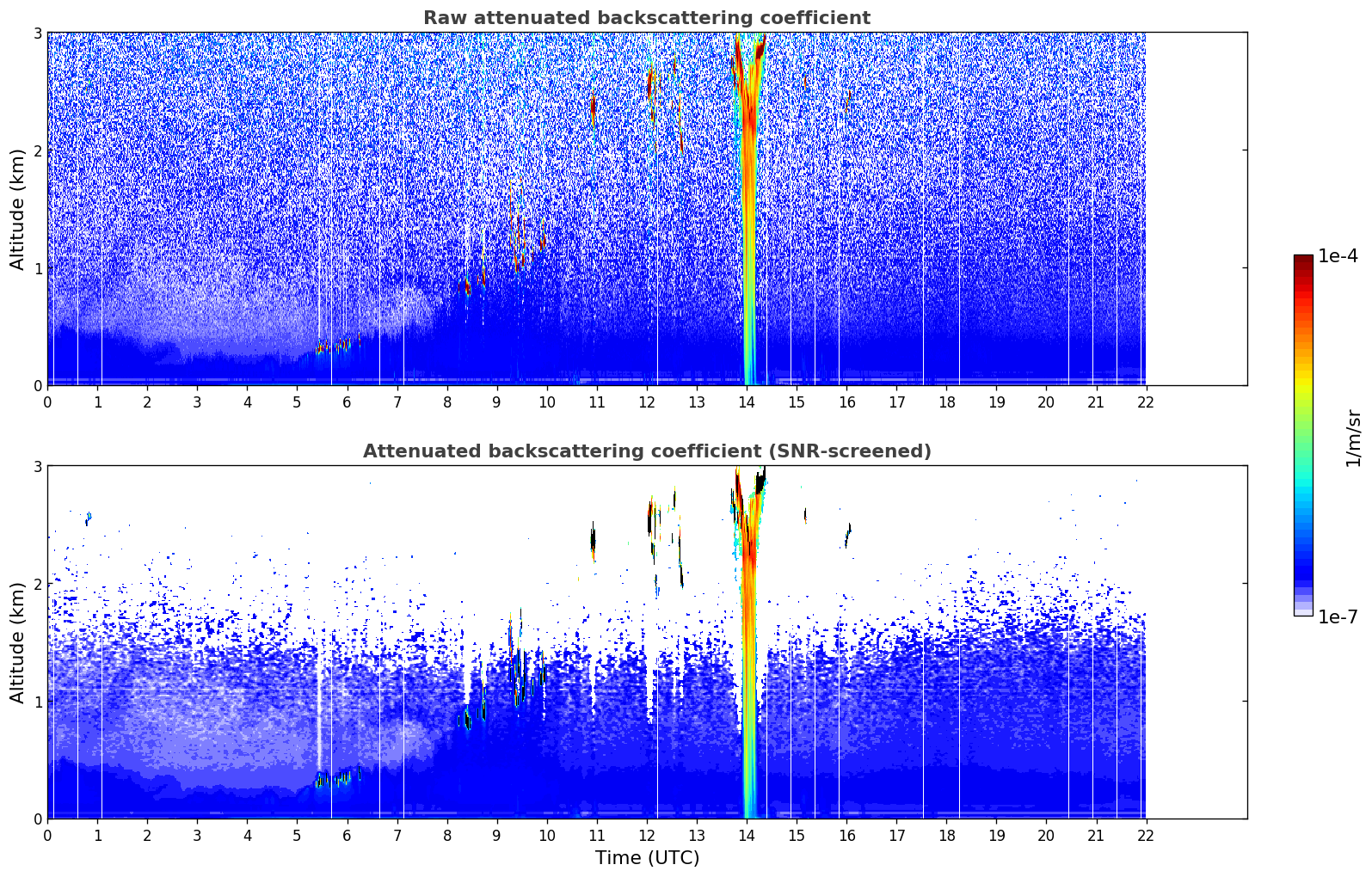Click the "Time (UTC)" x-axis label
The width and height of the screenshot is (1372, 877).
647,858
